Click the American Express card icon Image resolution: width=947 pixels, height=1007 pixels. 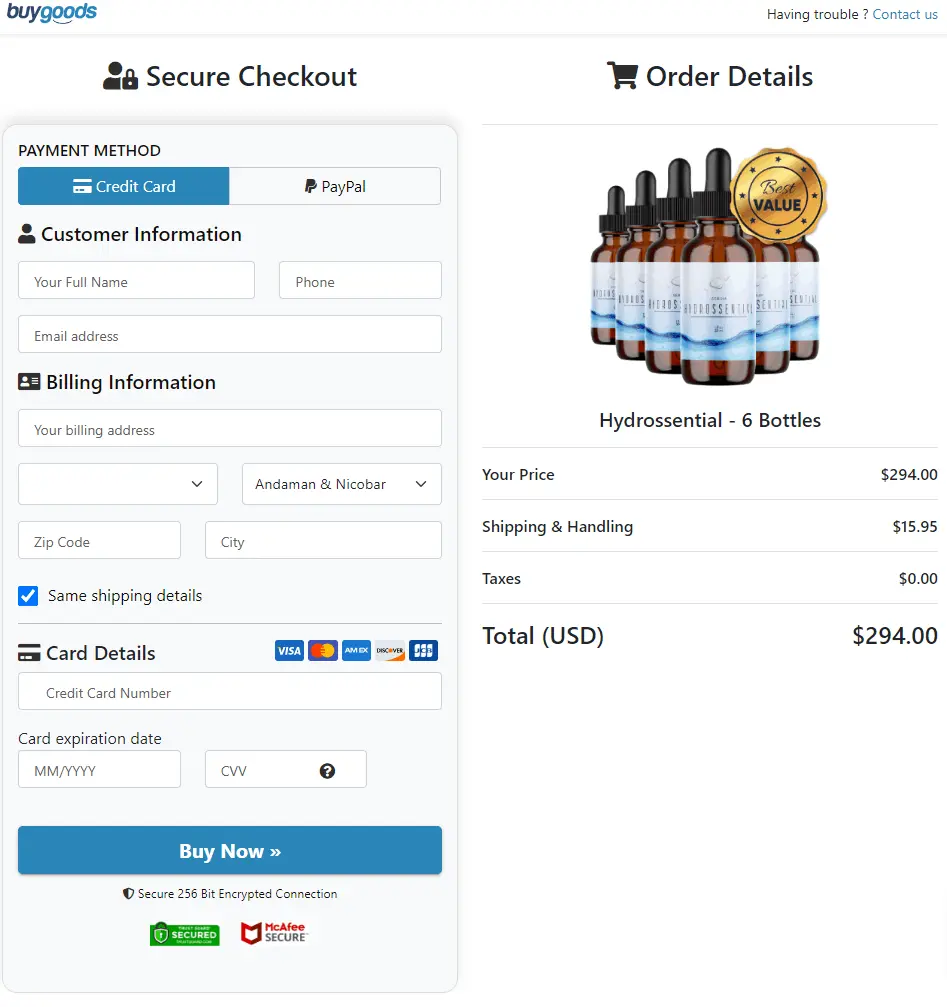click(356, 650)
